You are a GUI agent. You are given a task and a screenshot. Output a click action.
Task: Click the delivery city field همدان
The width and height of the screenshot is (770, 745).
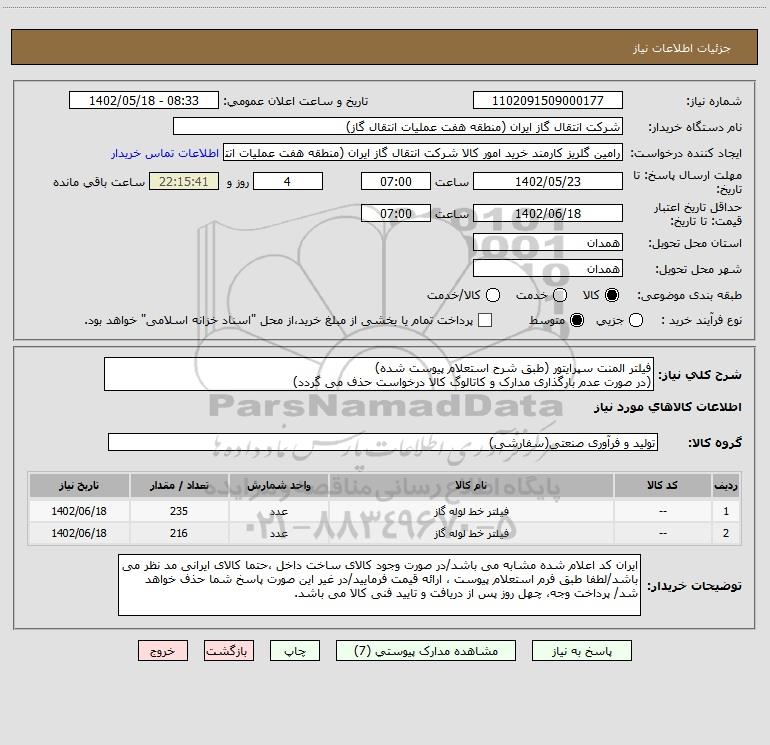[548, 268]
